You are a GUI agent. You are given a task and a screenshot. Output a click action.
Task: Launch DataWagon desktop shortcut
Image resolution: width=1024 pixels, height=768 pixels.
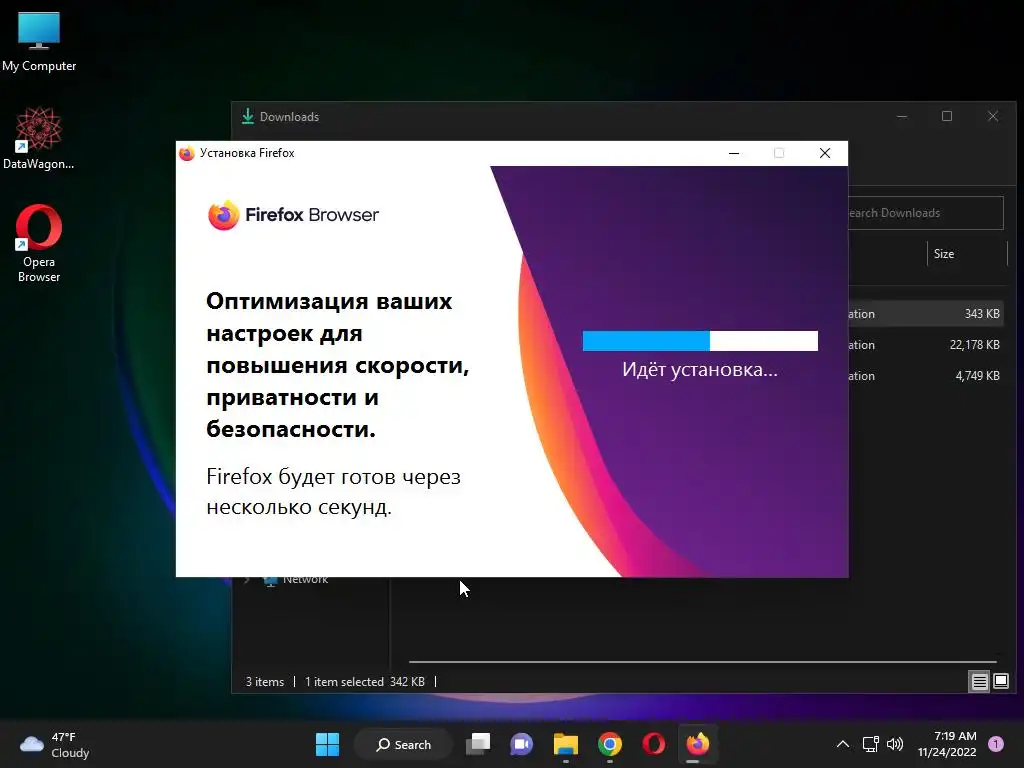[39, 138]
